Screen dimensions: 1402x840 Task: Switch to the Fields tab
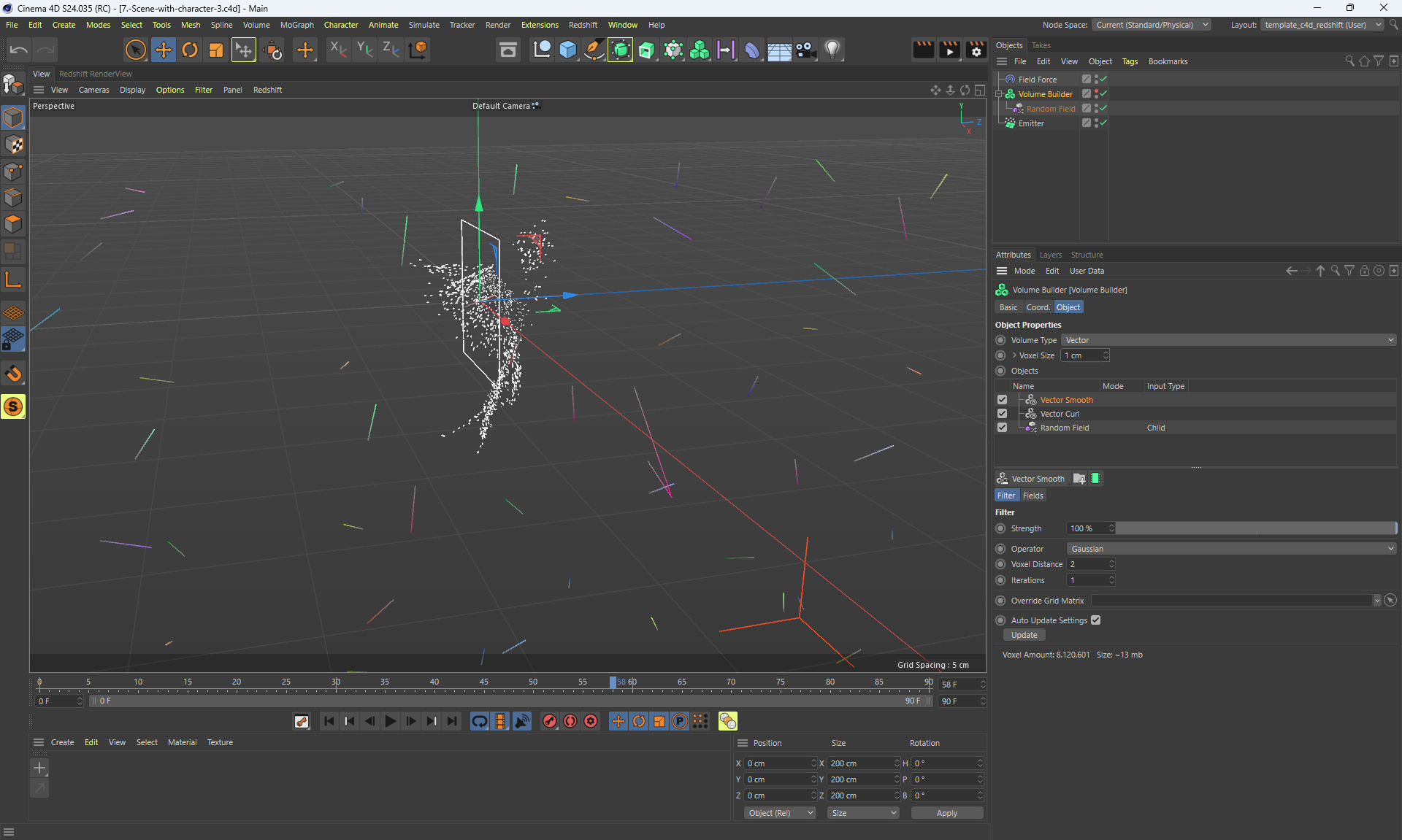pos(1033,496)
